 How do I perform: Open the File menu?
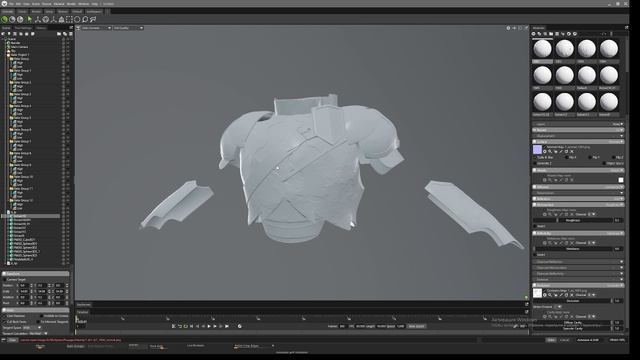[11, 4]
